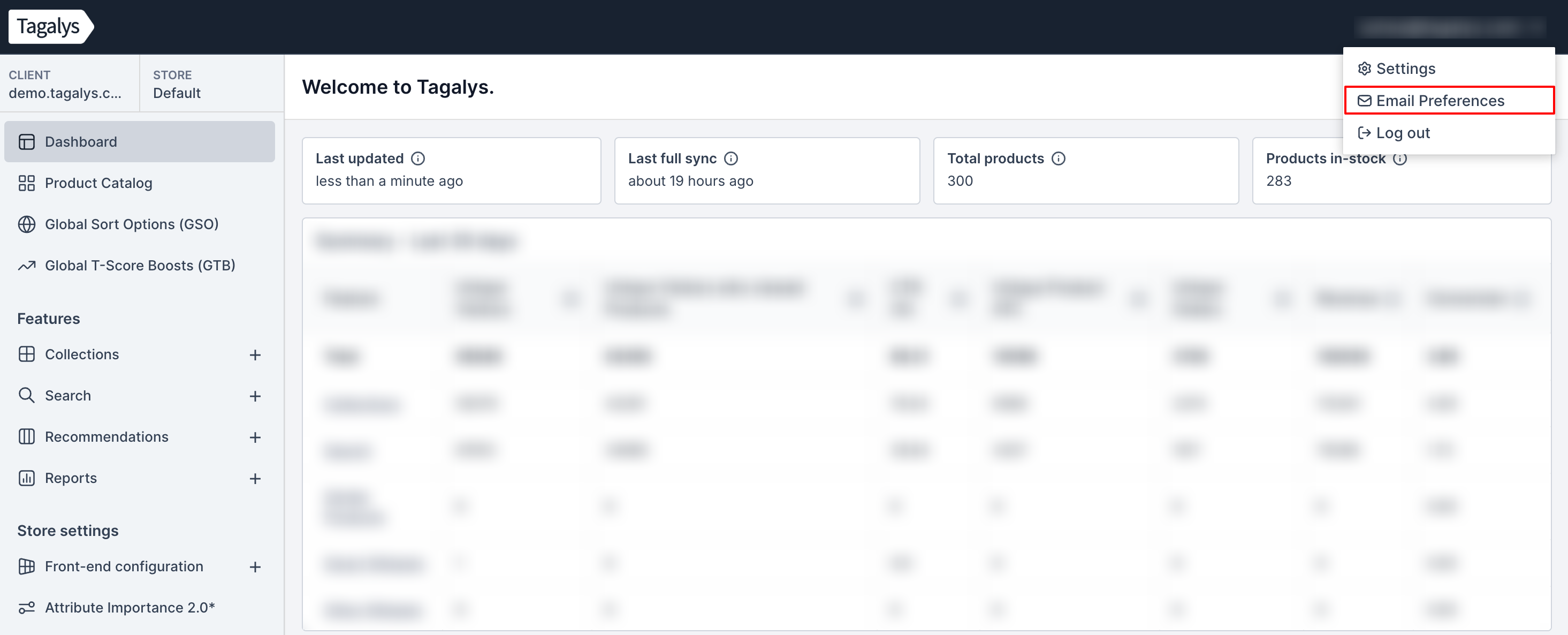Click info icon beside Total products

click(1059, 159)
